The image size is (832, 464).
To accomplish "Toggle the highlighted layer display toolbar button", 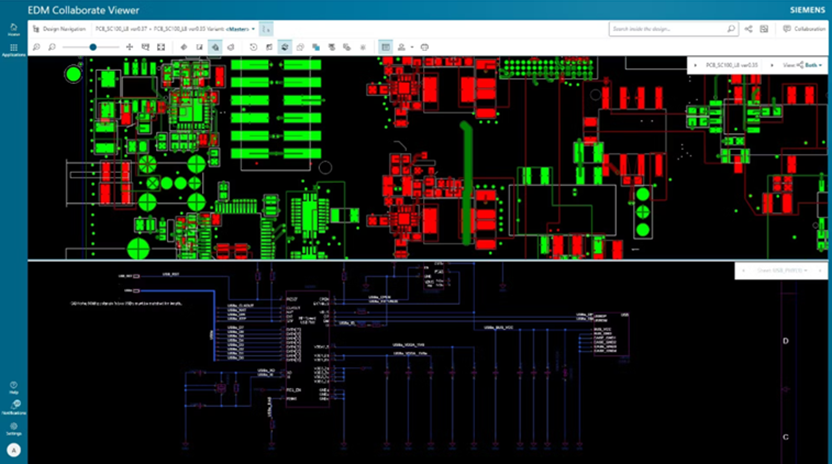I will pyautogui.click(x=215, y=47).
